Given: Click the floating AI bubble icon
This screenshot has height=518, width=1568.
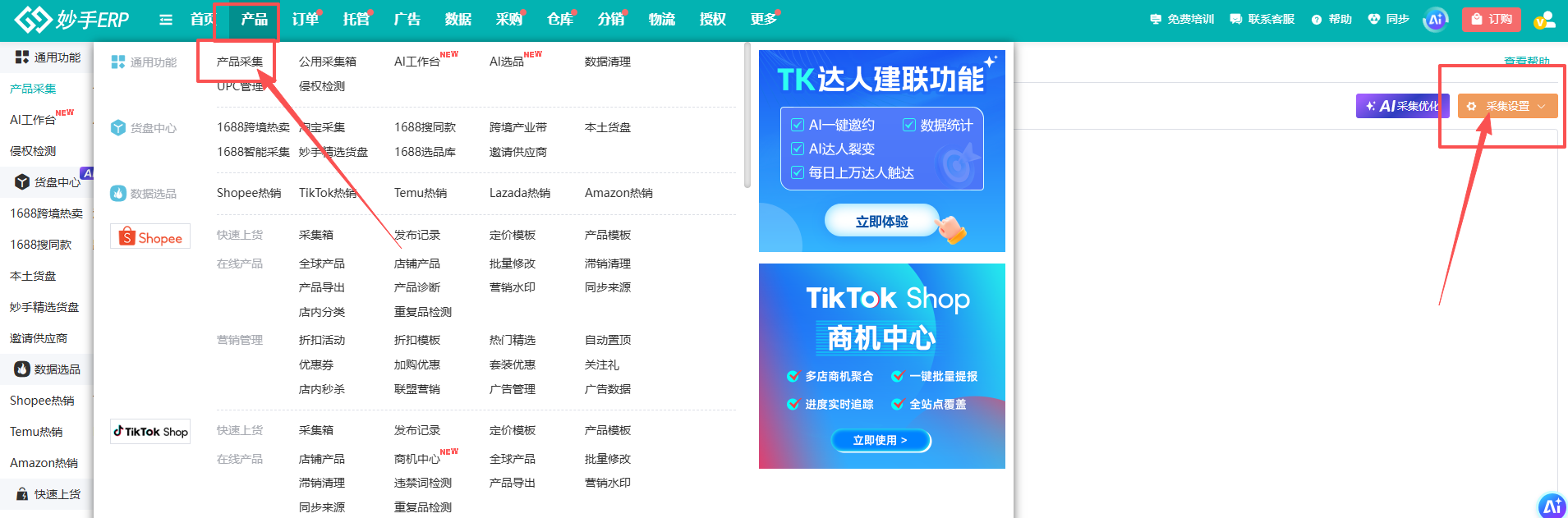Looking at the screenshot, I should [1552, 506].
